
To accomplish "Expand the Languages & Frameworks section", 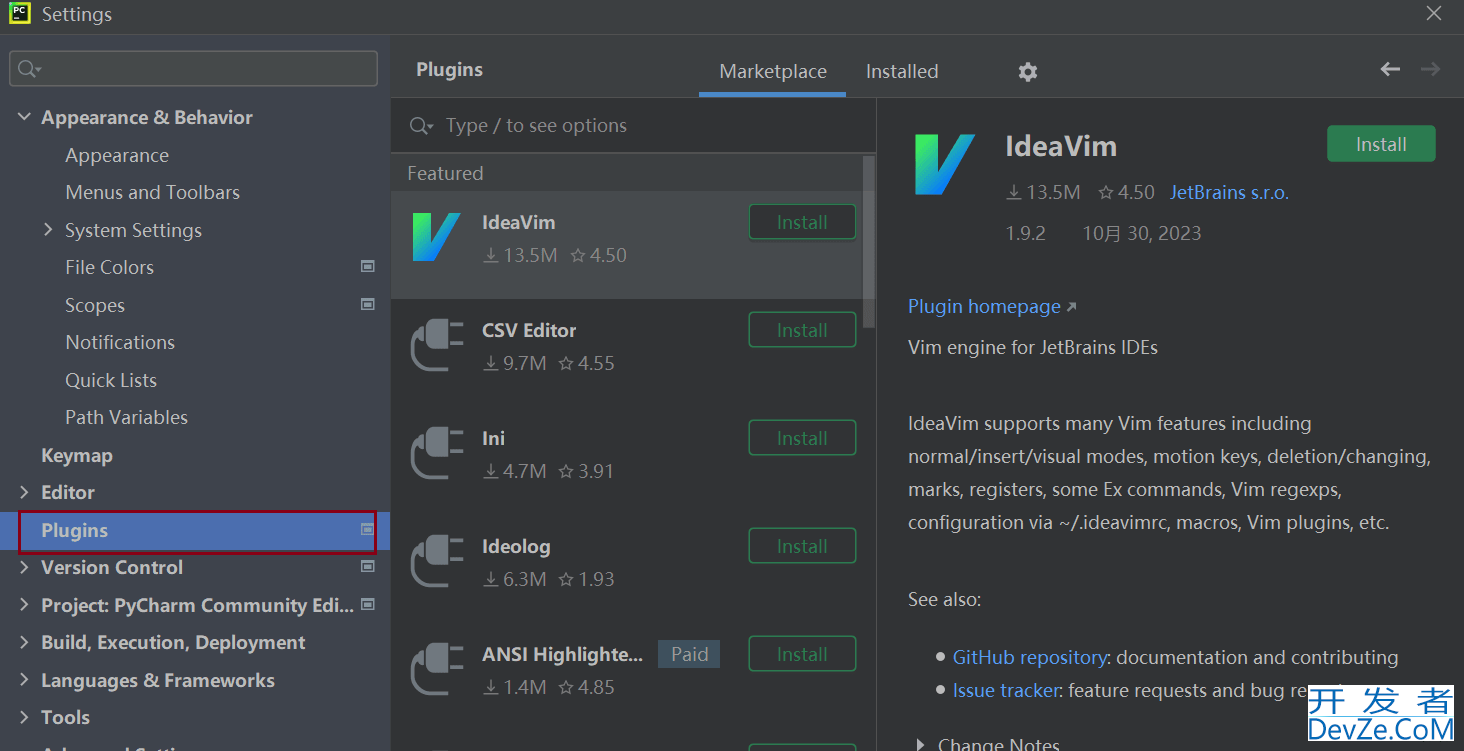I will pos(24,680).
